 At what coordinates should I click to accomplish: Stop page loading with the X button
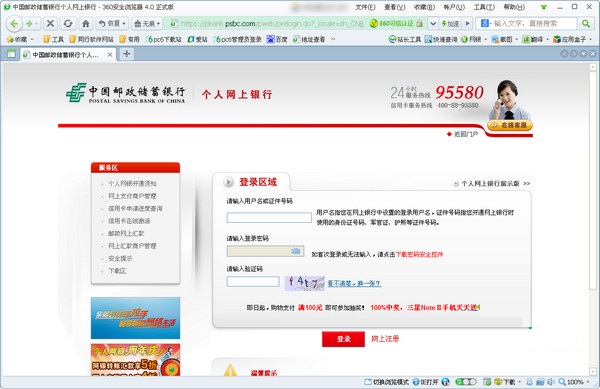(x=50, y=24)
